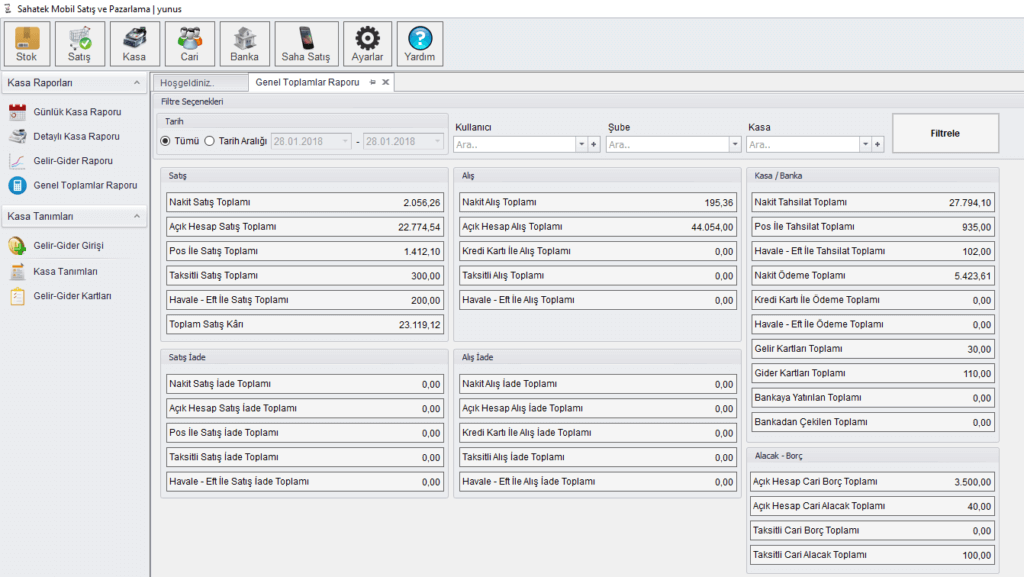
Task: Open the Yardım help icon
Action: click(x=420, y=43)
